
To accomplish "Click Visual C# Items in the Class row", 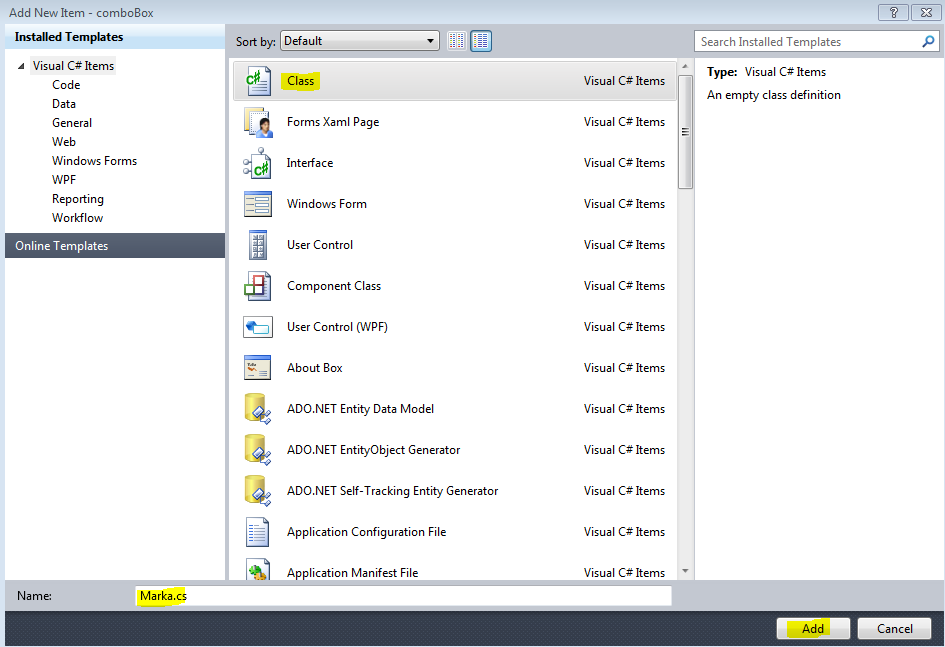I will 624,81.
